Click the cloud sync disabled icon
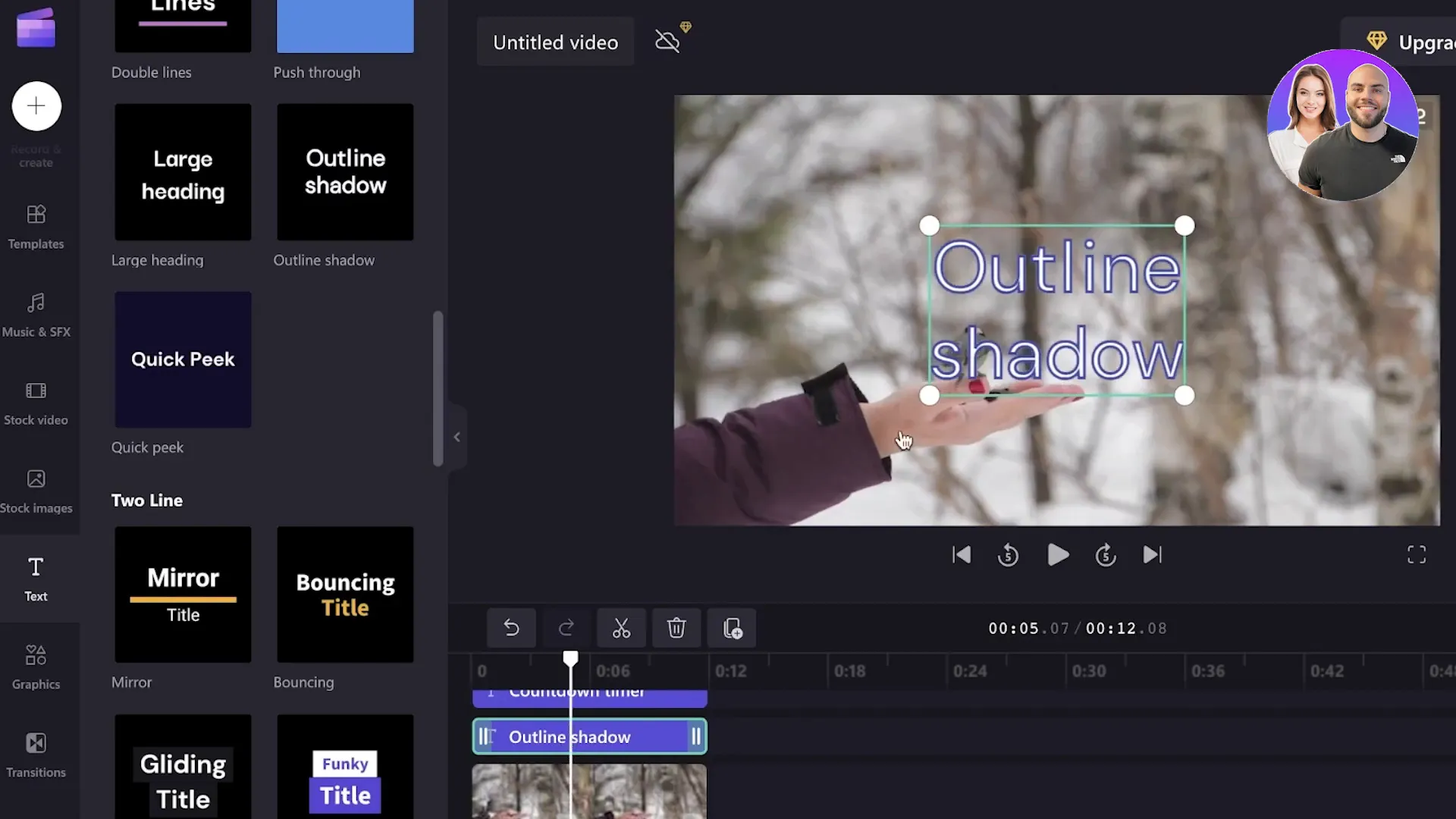This screenshot has width=1456, height=819. pos(668,41)
